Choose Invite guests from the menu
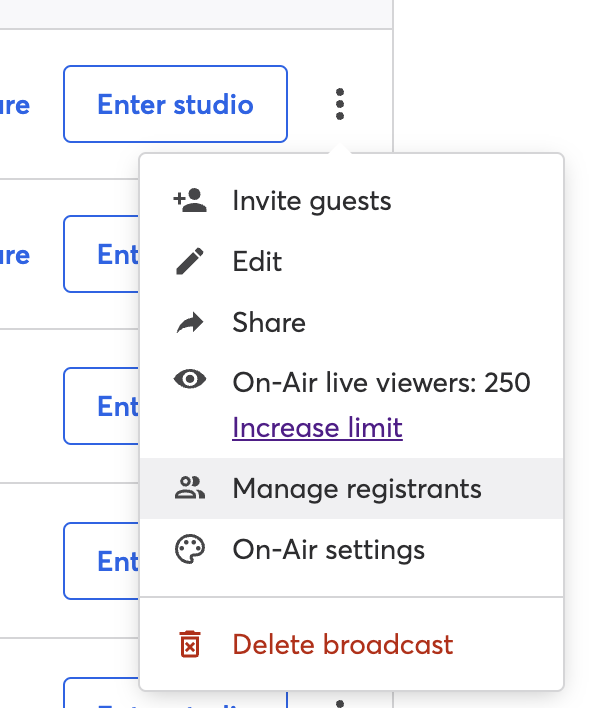The height and width of the screenshot is (708, 596). coord(352,200)
